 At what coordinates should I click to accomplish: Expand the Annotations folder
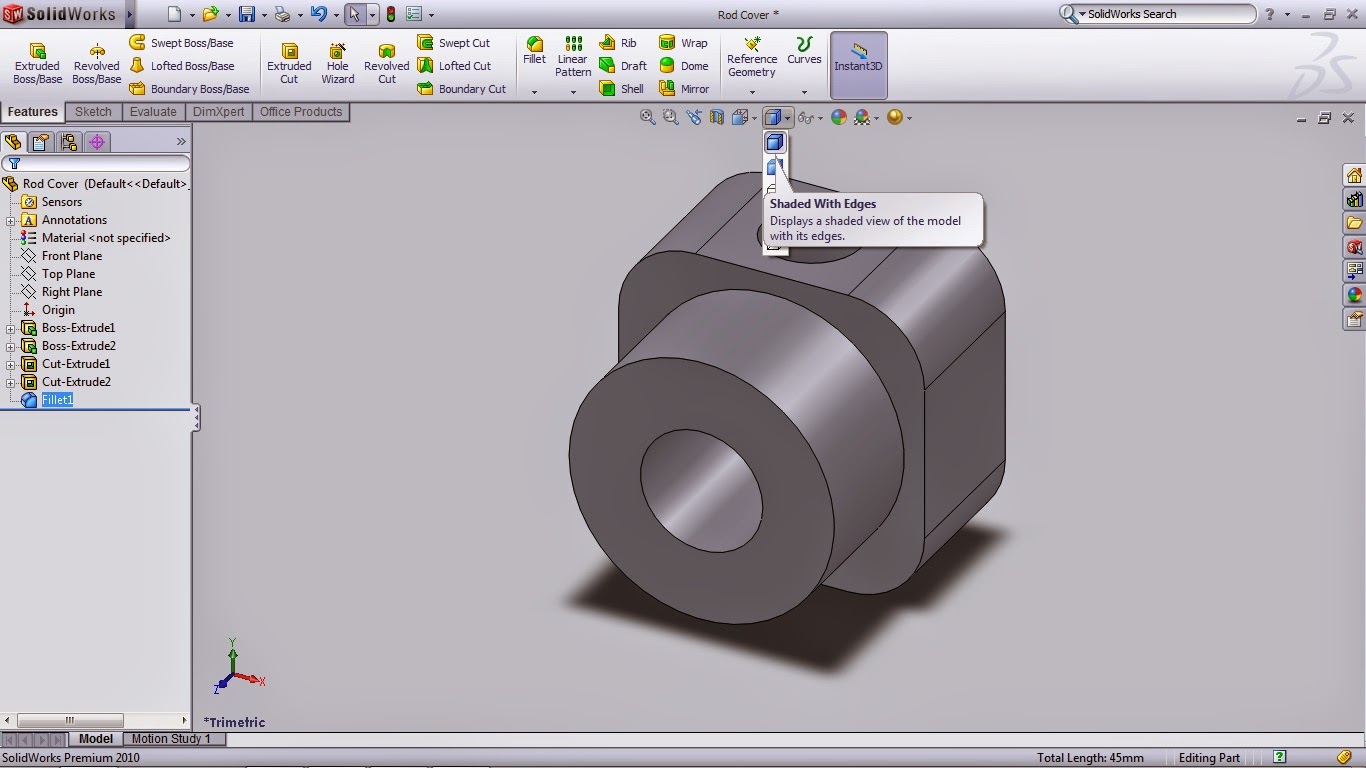pyautogui.click(x=10, y=220)
